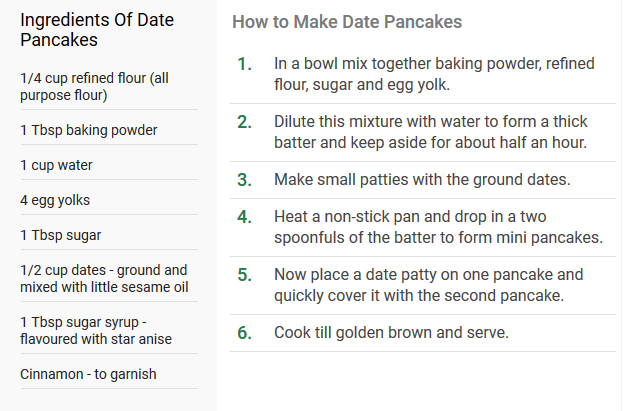623x411 pixels.
Task: Click the green step number 4
Action: pos(244,217)
